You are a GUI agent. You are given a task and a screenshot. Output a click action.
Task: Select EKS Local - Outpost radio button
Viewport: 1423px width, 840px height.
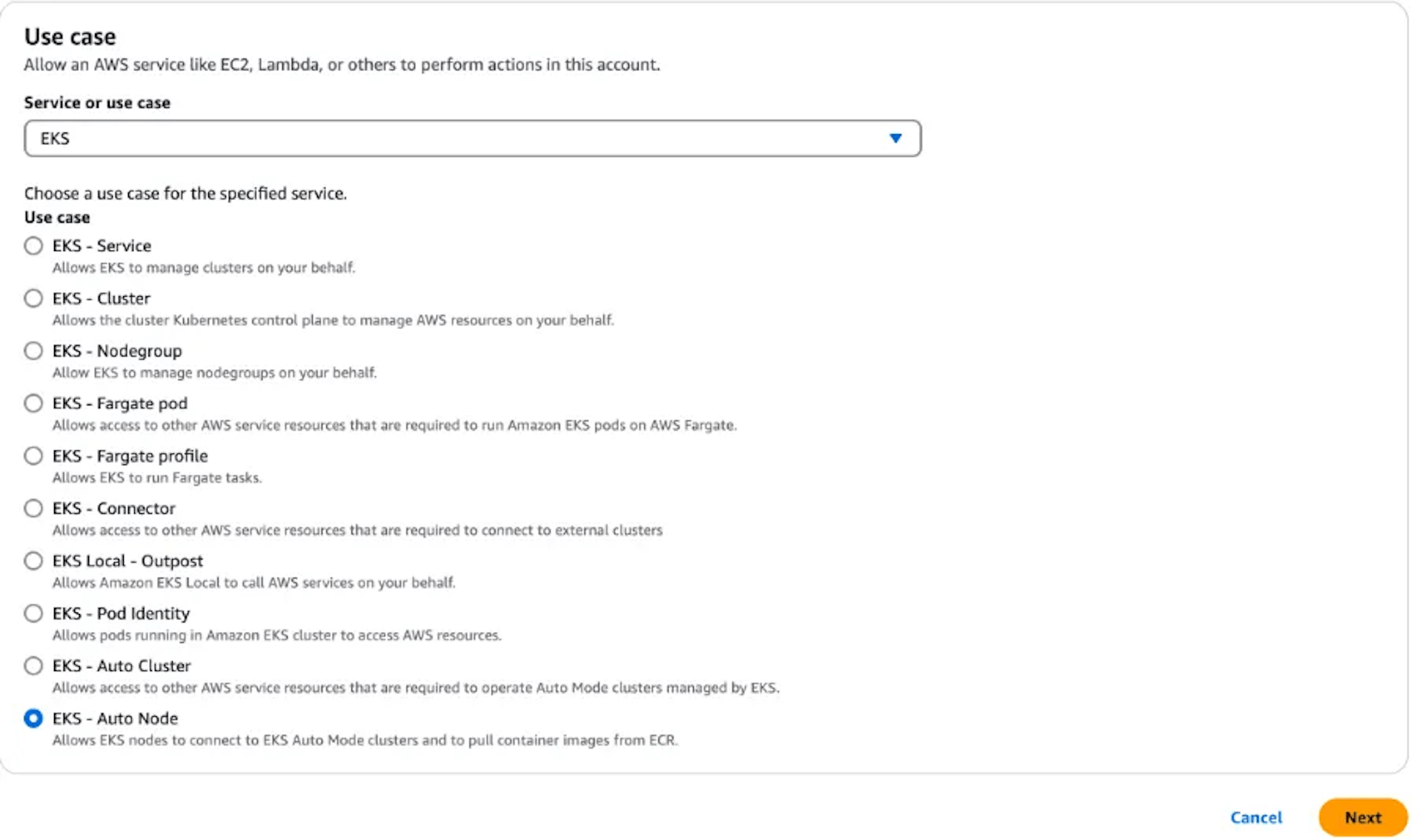click(33, 561)
